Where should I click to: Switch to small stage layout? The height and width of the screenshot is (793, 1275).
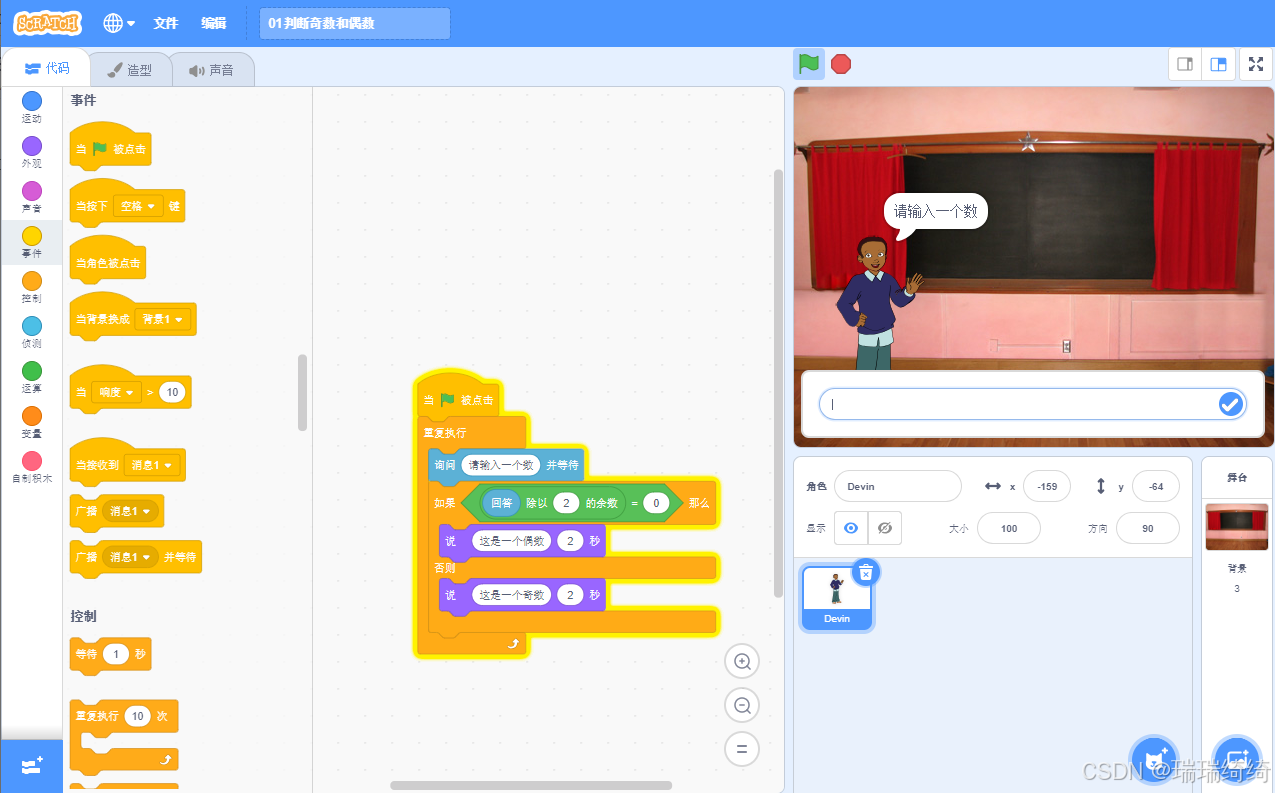click(1185, 64)
